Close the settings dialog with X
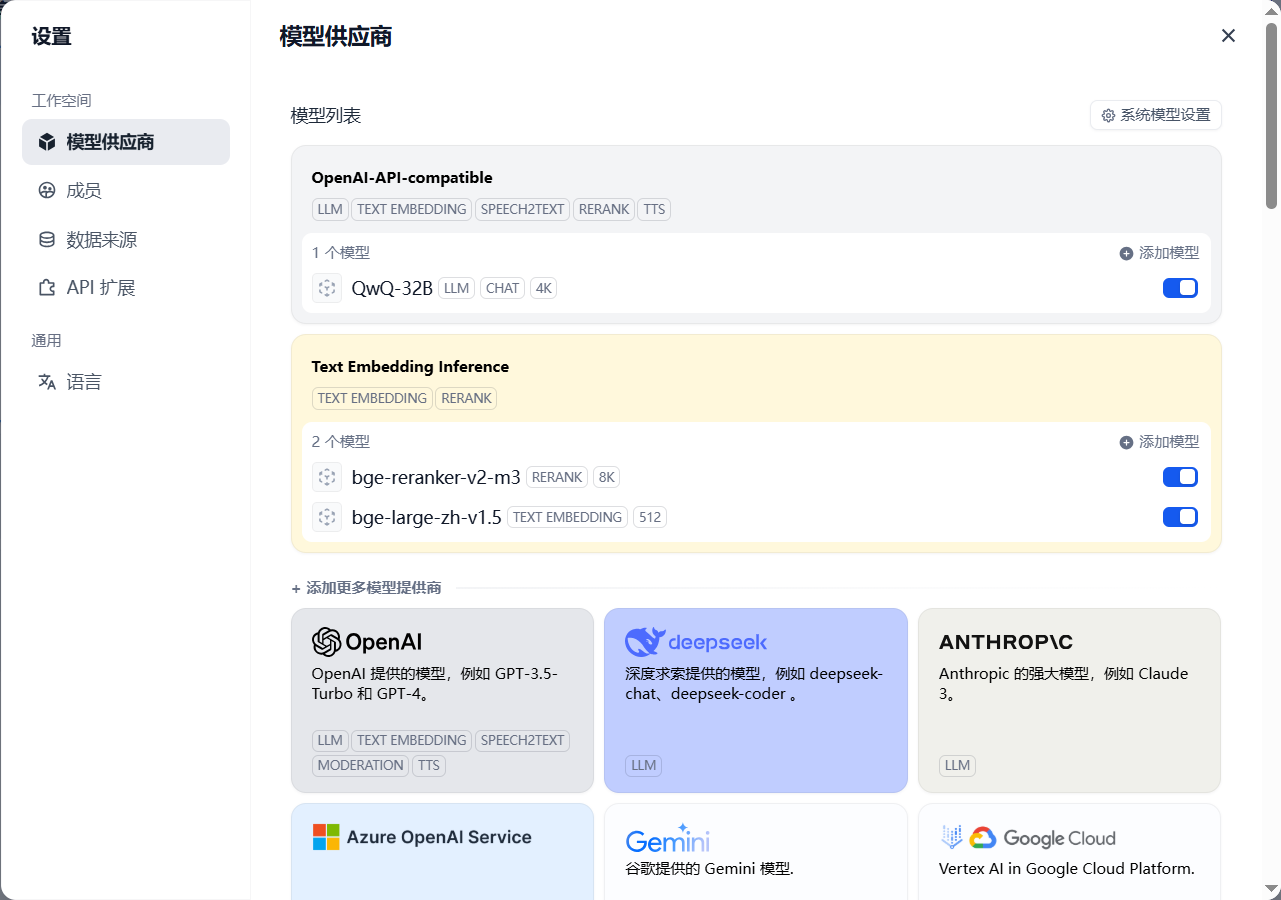The height and width of the screenshot is (900, 1281). coord(1229,36)
